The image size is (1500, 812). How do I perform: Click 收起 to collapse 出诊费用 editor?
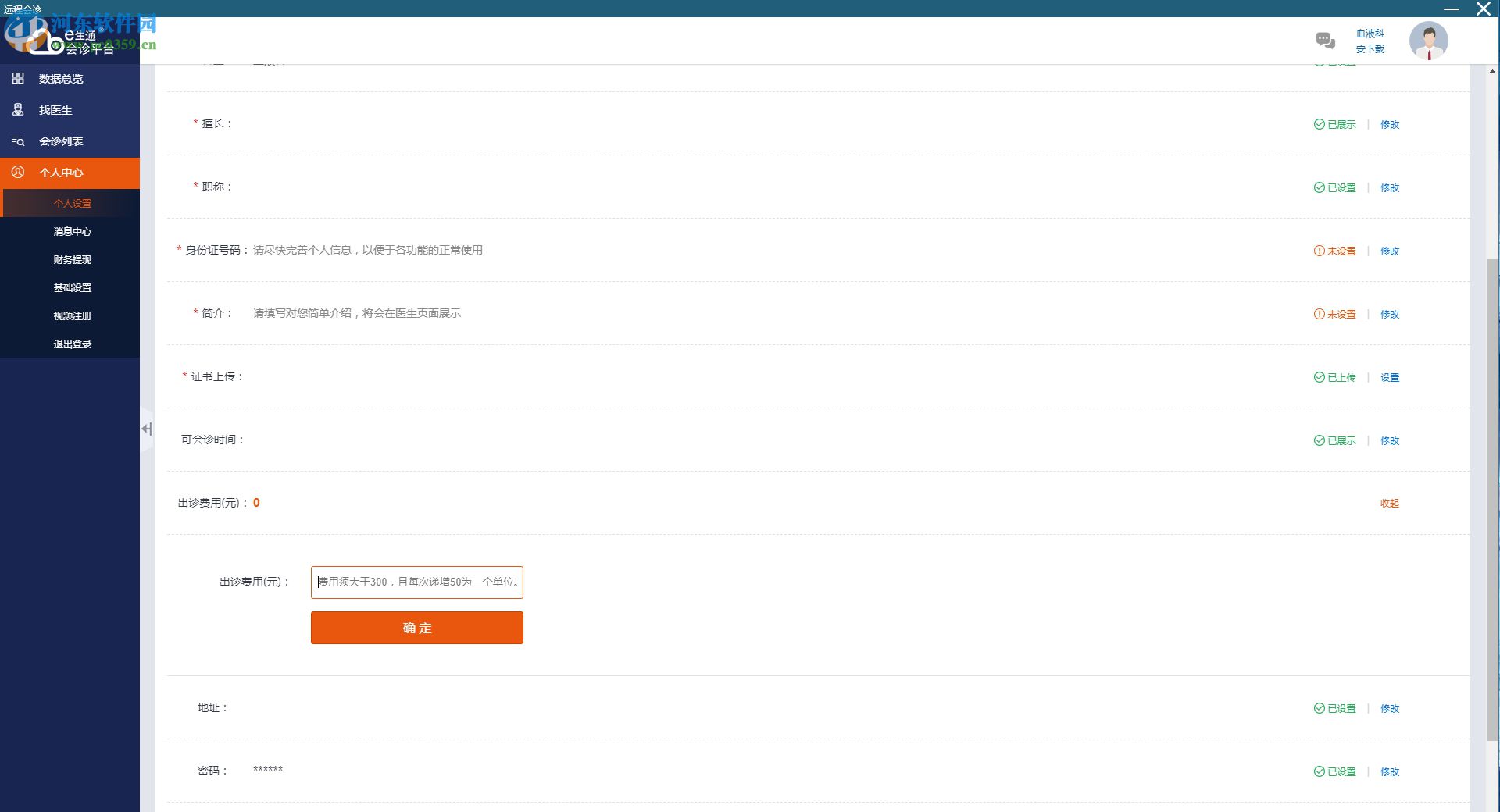1389,503
